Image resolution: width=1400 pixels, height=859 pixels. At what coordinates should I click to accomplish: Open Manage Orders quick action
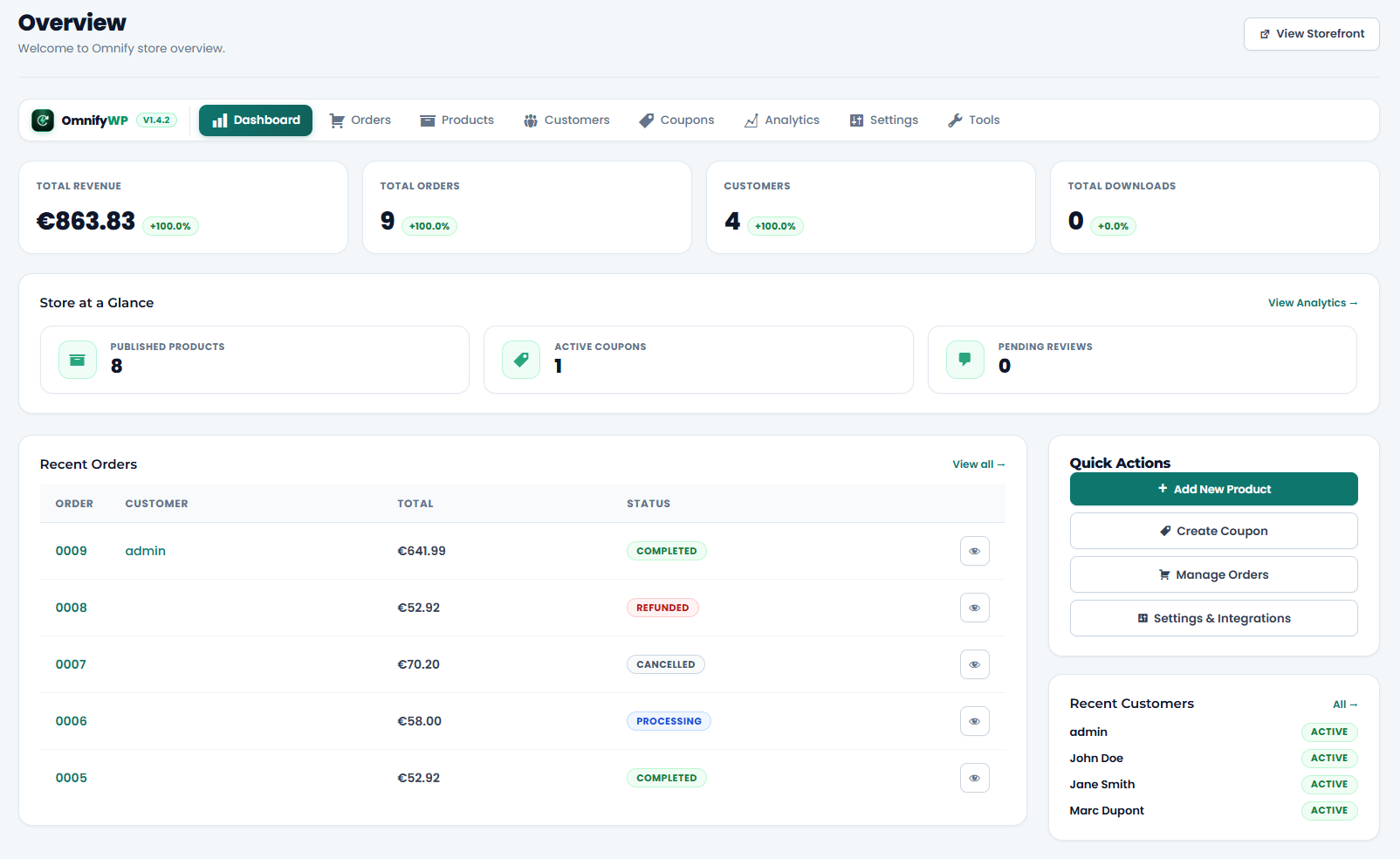click(x=1214, y=574)
